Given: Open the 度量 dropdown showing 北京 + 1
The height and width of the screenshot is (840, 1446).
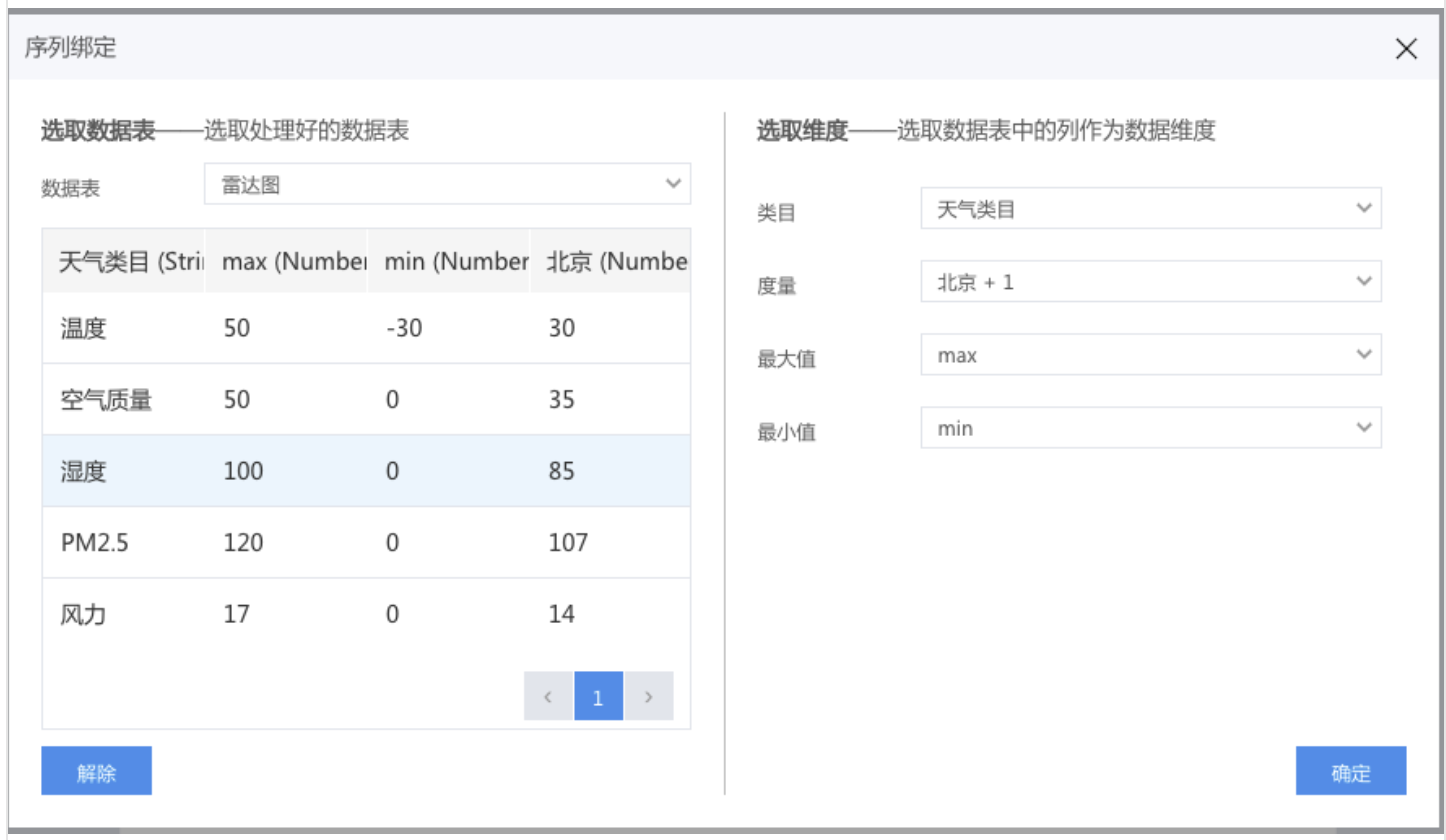Looking at the screenshot, I should coord(1150,282).
